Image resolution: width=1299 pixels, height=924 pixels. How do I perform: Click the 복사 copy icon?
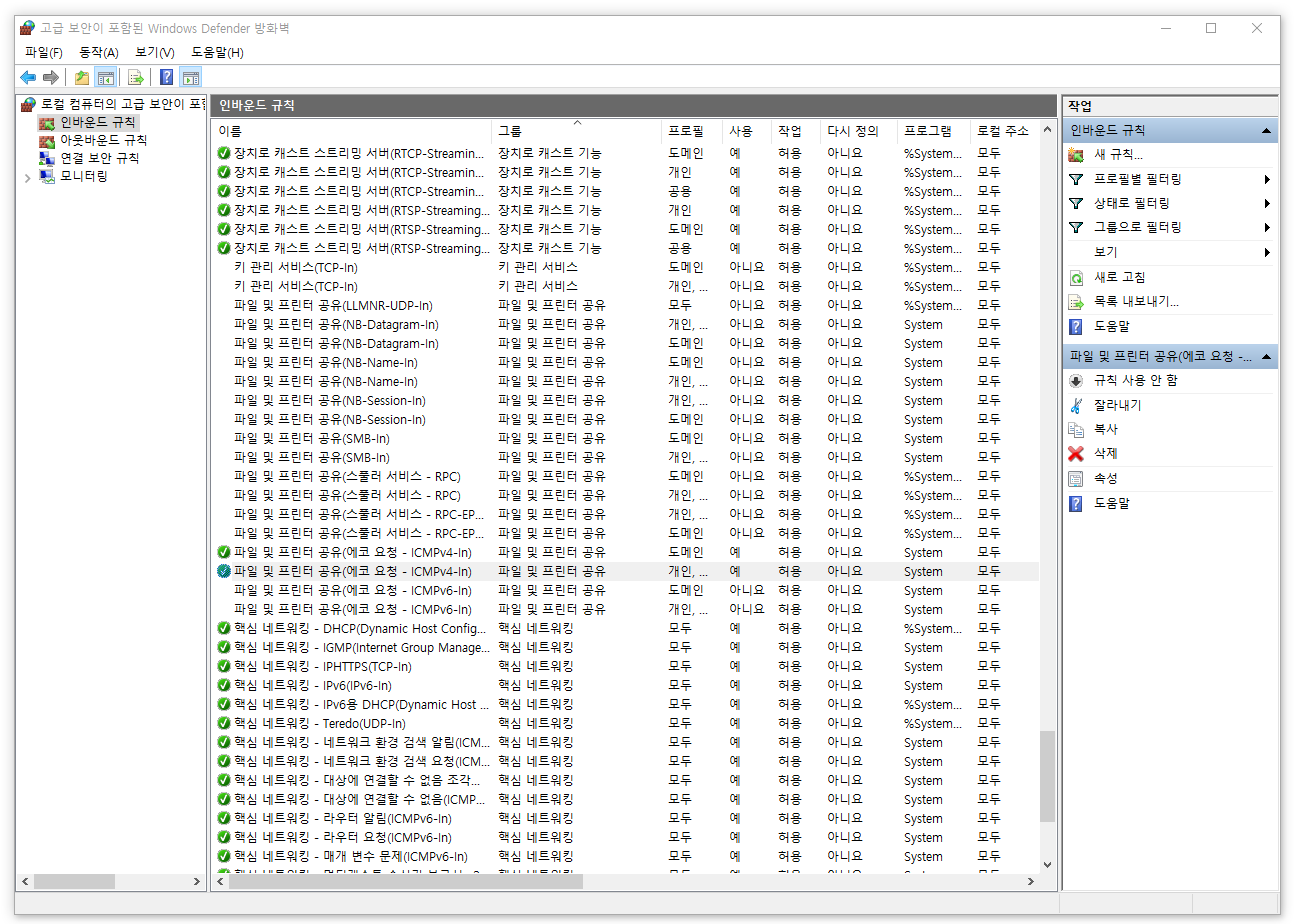1076,430
